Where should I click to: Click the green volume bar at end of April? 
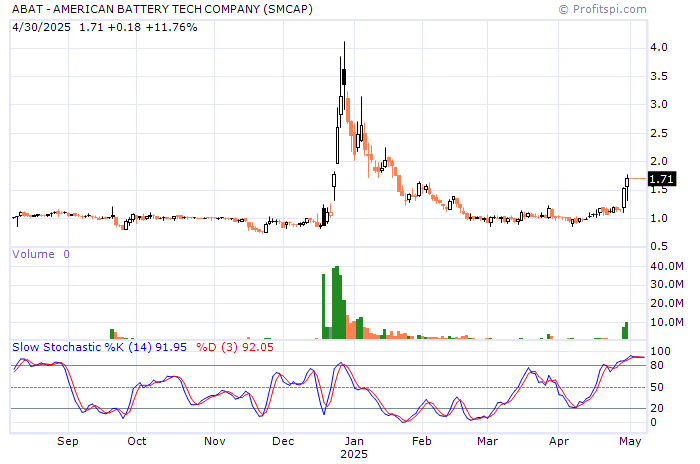pos(626,330)
